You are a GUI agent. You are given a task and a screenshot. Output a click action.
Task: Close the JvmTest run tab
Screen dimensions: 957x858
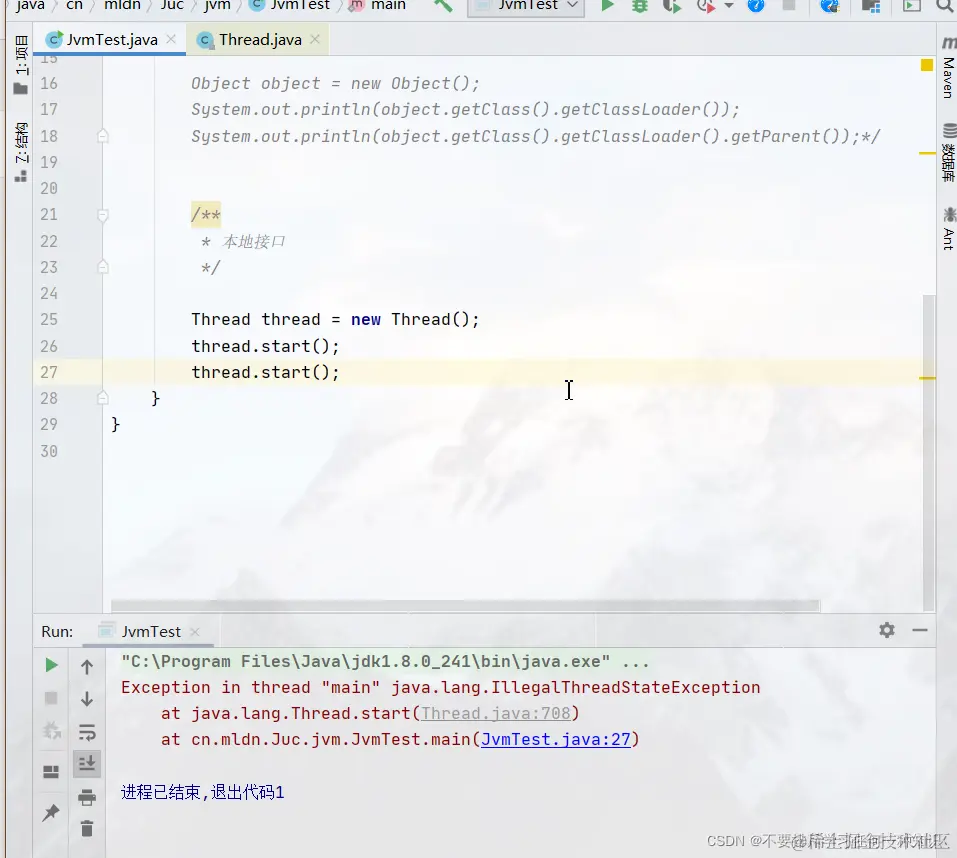(x=195, y=632)
